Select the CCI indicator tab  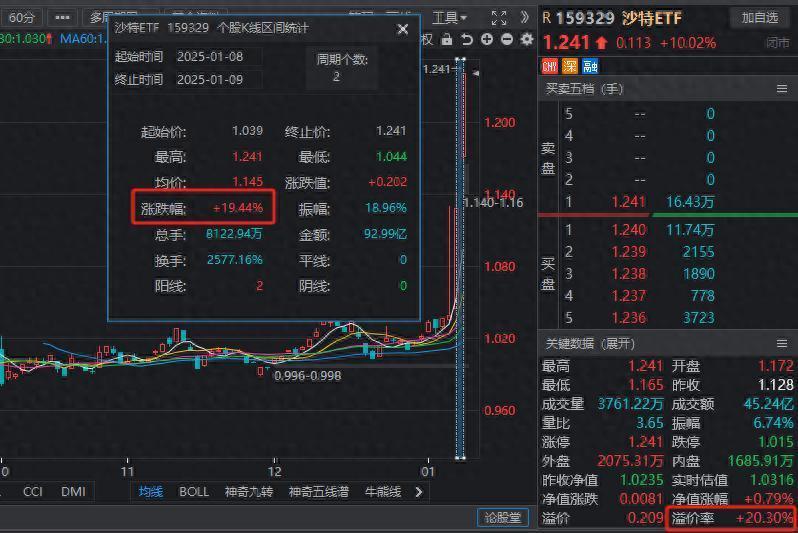coord(33,492)
